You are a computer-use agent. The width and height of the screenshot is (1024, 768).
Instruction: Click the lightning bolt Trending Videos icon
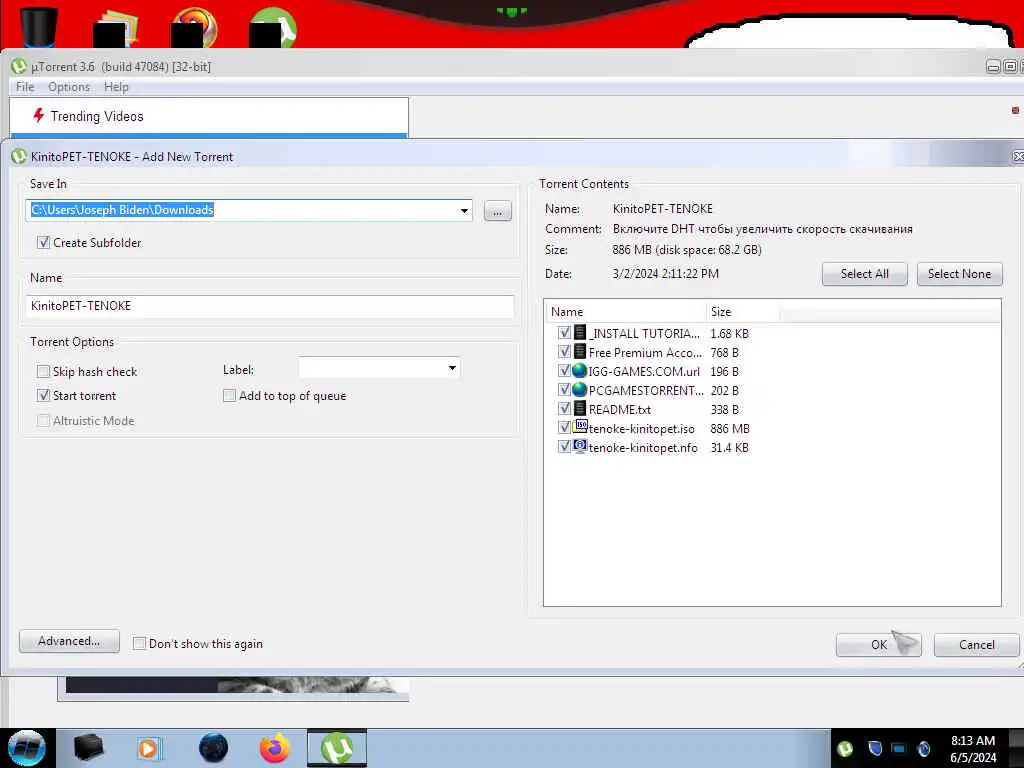click(39, 116)
